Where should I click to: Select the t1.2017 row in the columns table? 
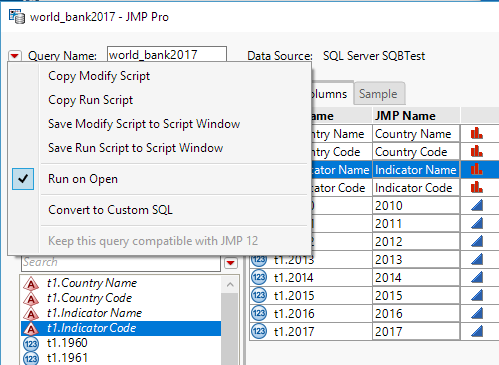tap(374, 332)
